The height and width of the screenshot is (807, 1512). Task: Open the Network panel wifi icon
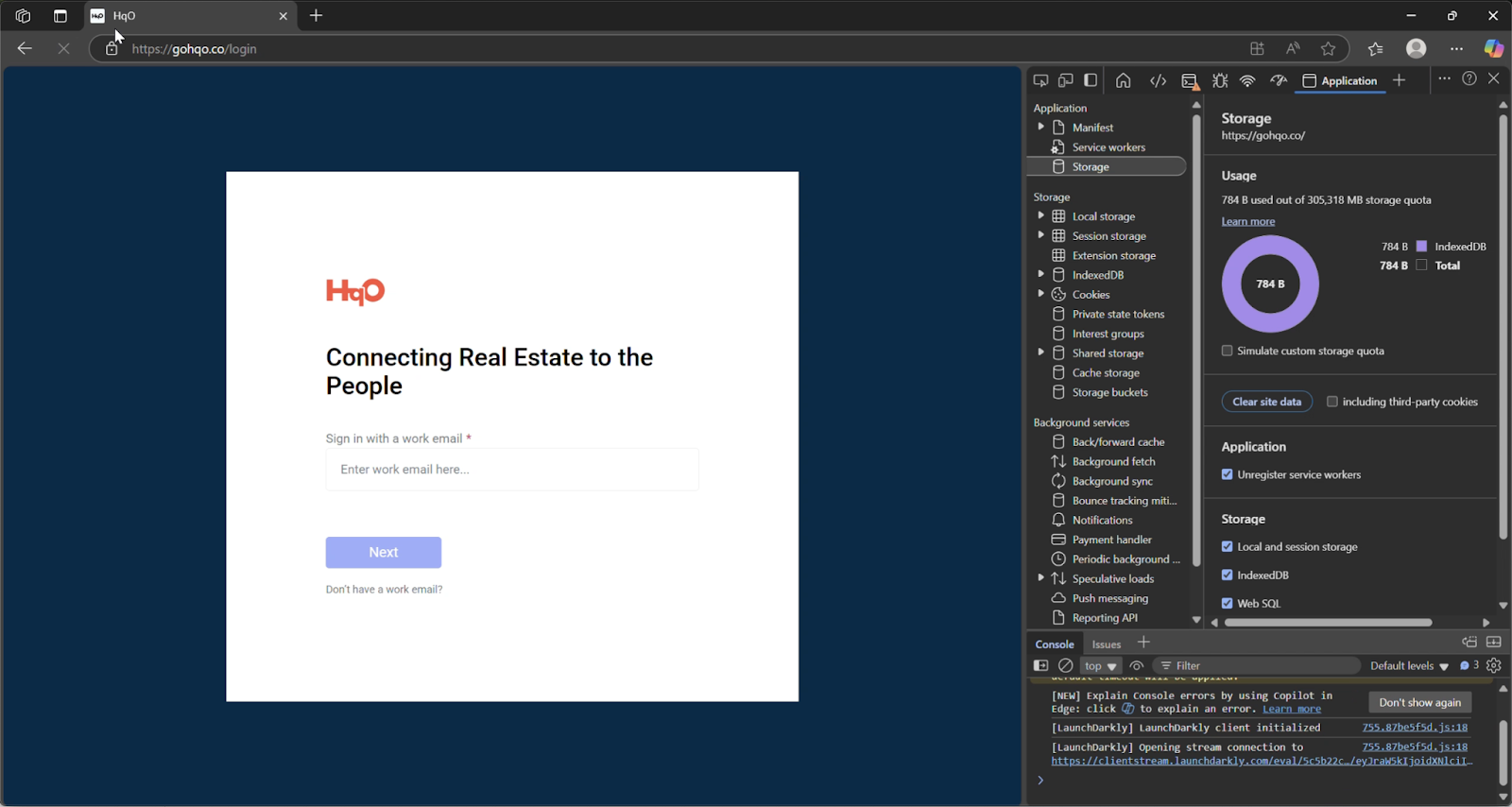(x=1247, y=80)
